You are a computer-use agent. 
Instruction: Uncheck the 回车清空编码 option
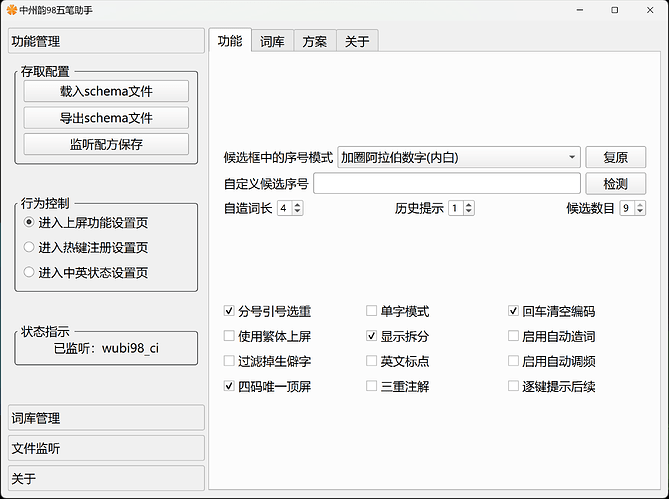pos(514,312)
